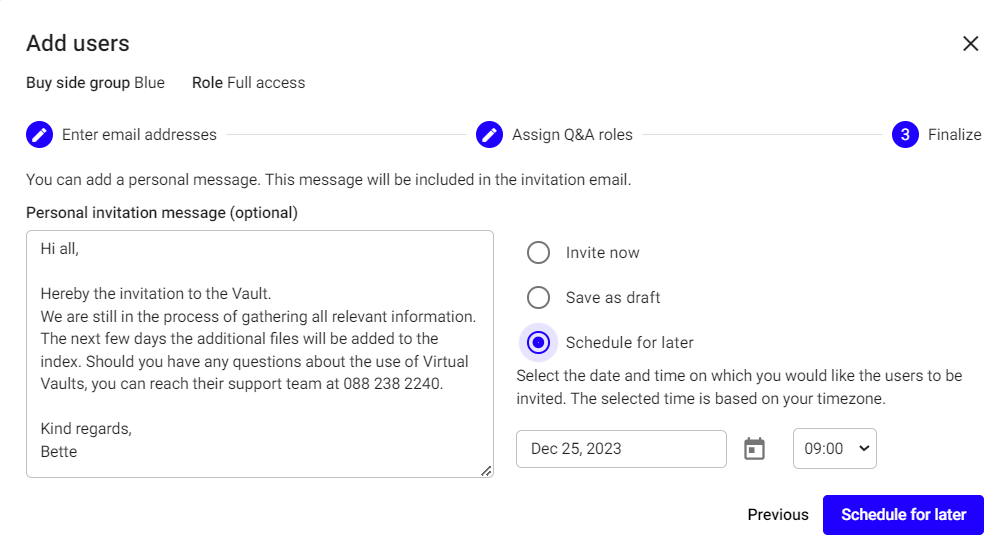
Task: Click inside the personal invitation message box
Action: 260,354
